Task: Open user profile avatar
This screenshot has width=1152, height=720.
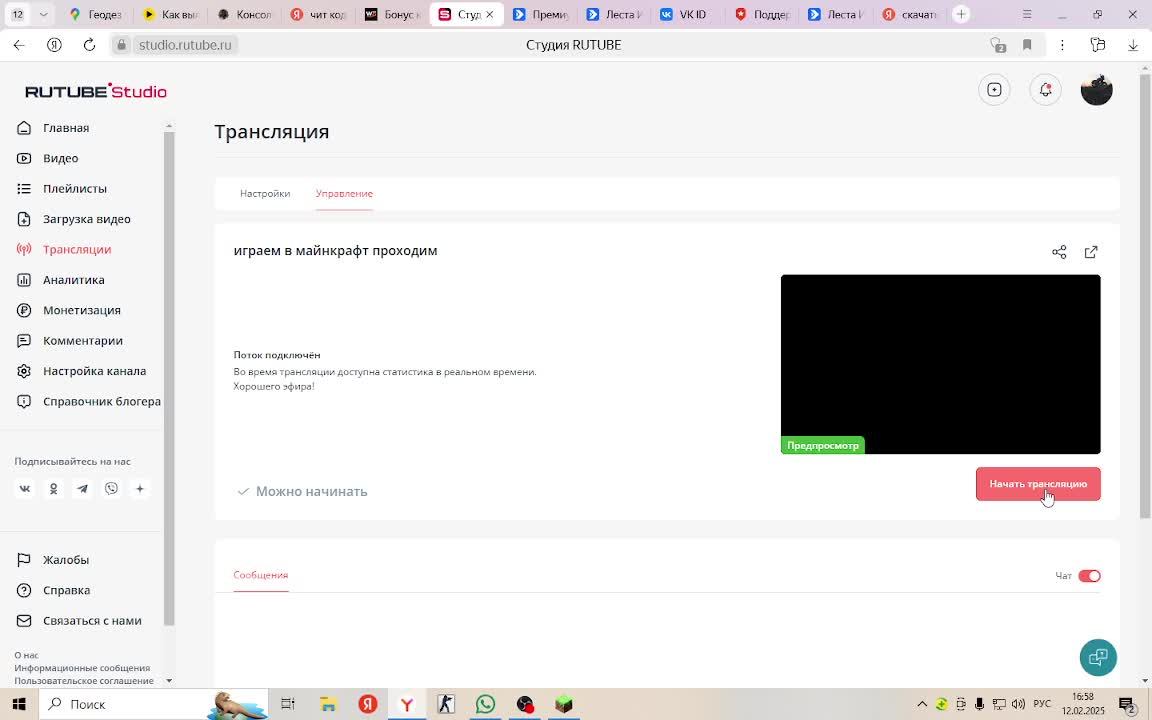Action: click(1096, 90)
